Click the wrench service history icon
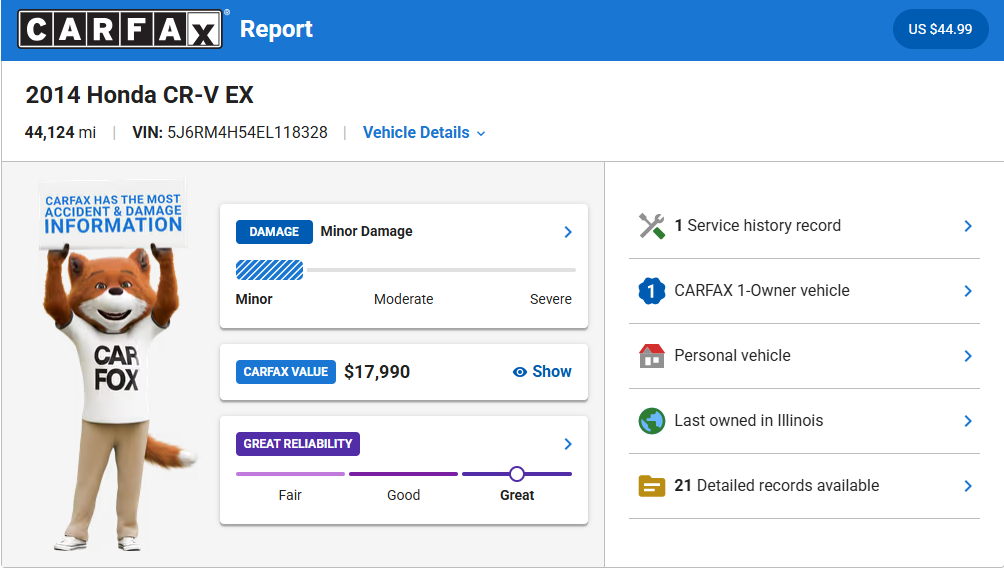This screenshot has height=570, width=1004. tap(652, 226)
